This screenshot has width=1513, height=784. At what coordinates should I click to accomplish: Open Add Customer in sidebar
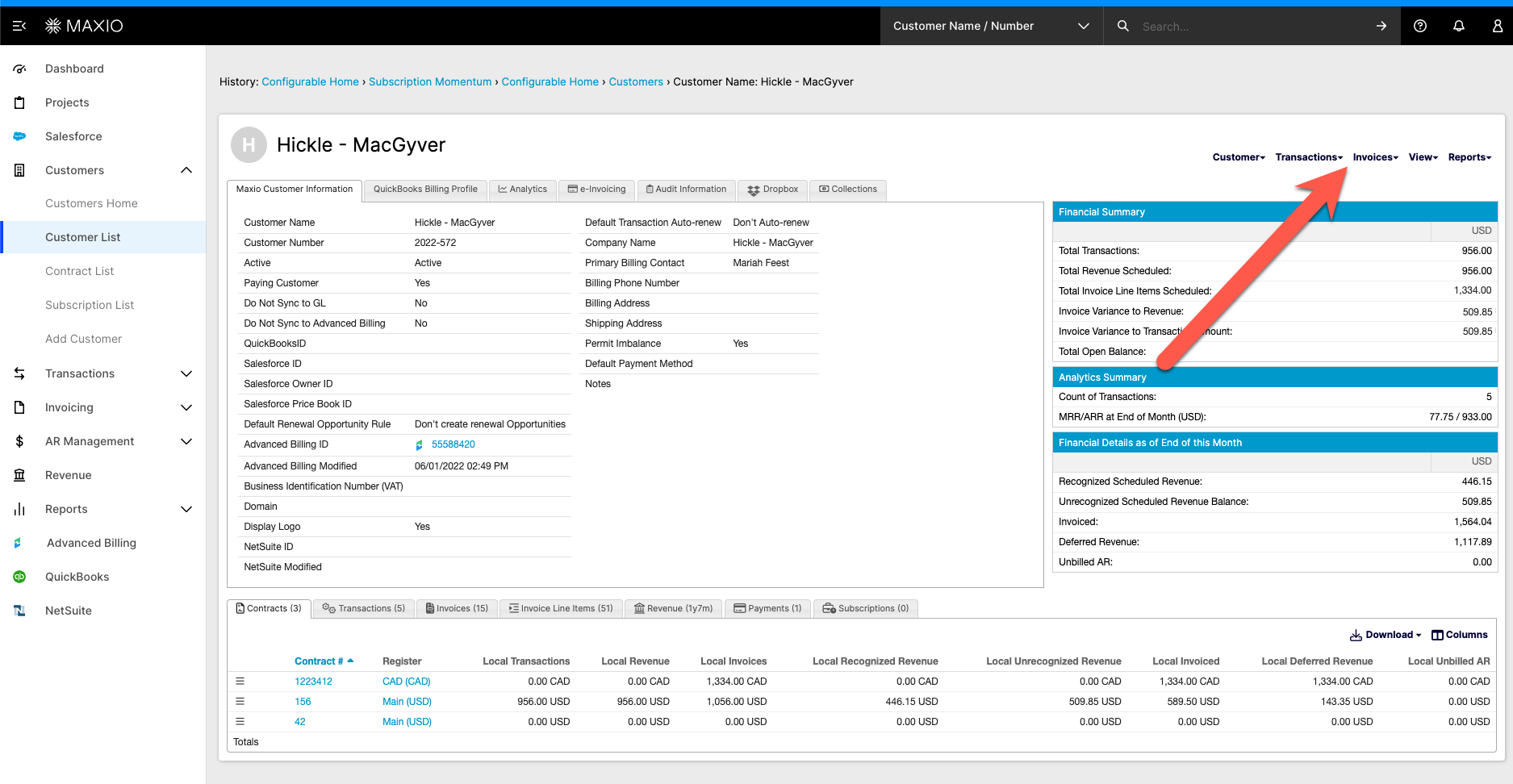pos(84,339)
